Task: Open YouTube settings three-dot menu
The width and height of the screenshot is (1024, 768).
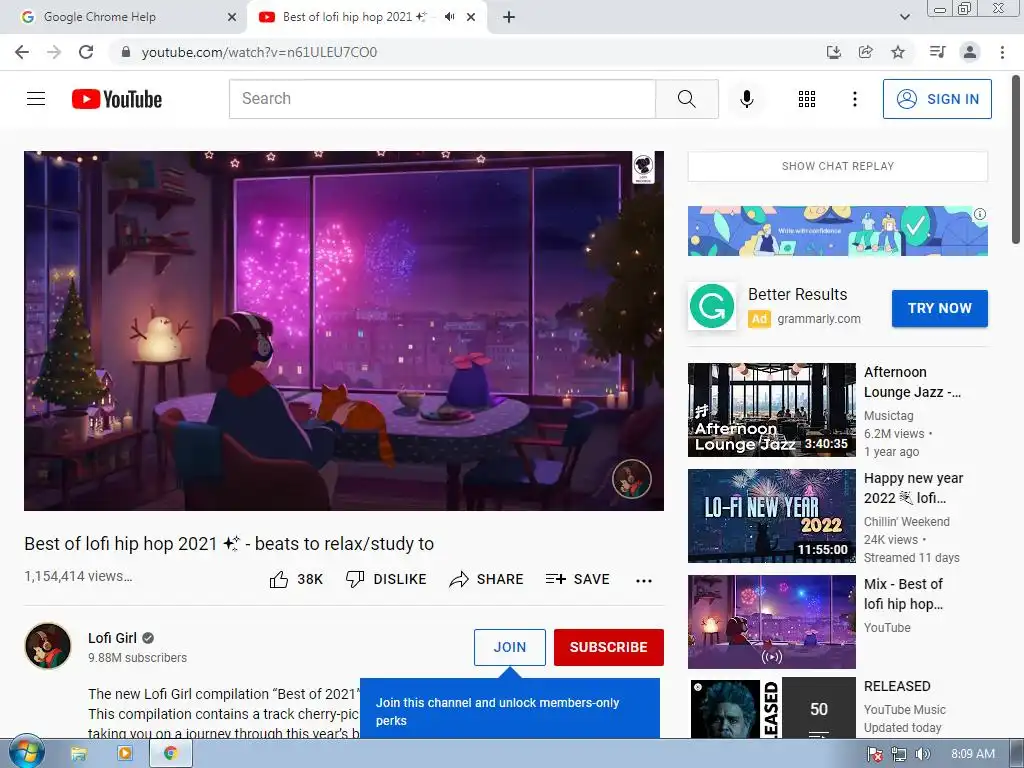Action: [854, 99]
